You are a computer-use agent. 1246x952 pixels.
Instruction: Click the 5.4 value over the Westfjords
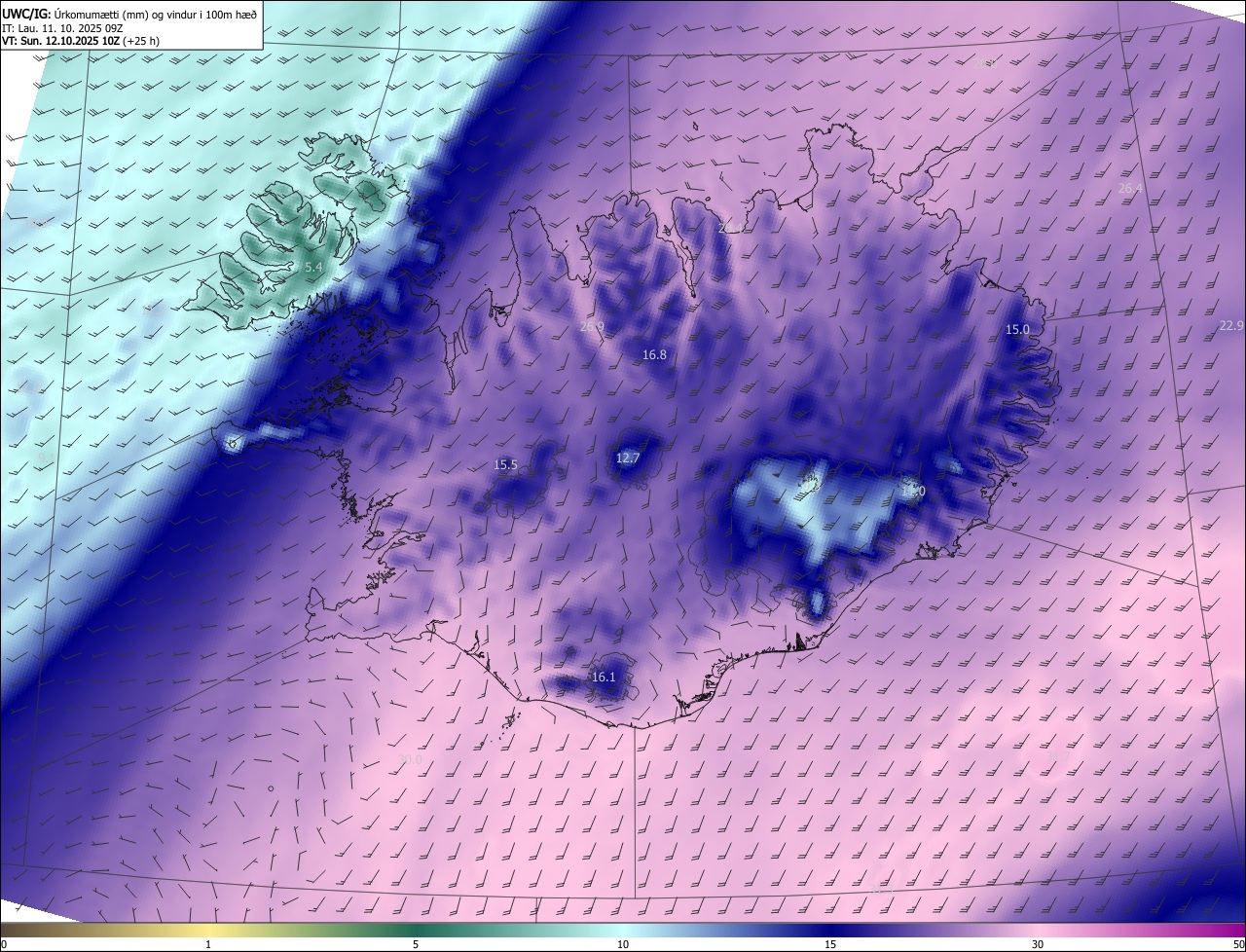(x=313, y=267)
